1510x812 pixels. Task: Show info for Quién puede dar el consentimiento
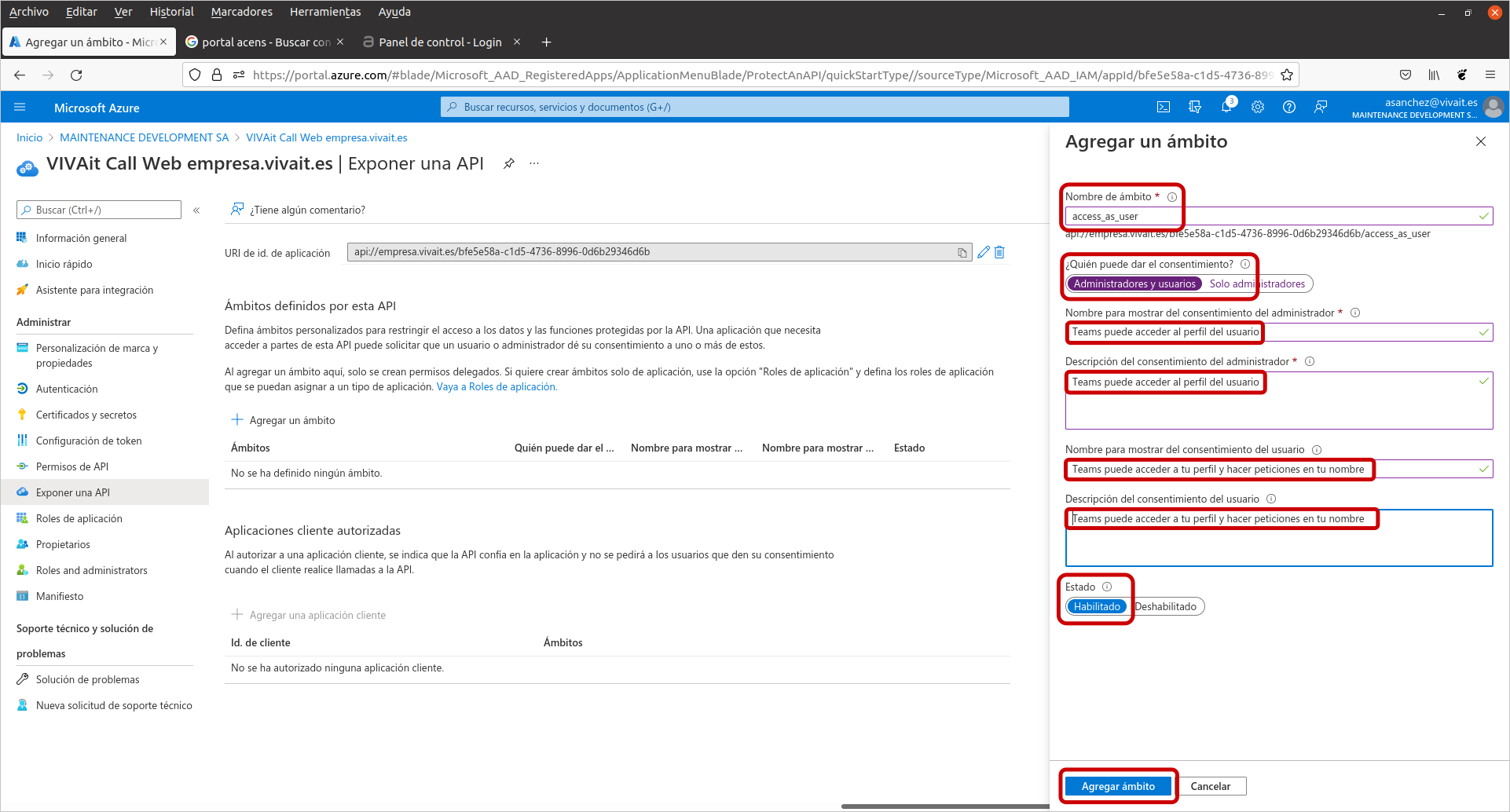point(1245,265)
